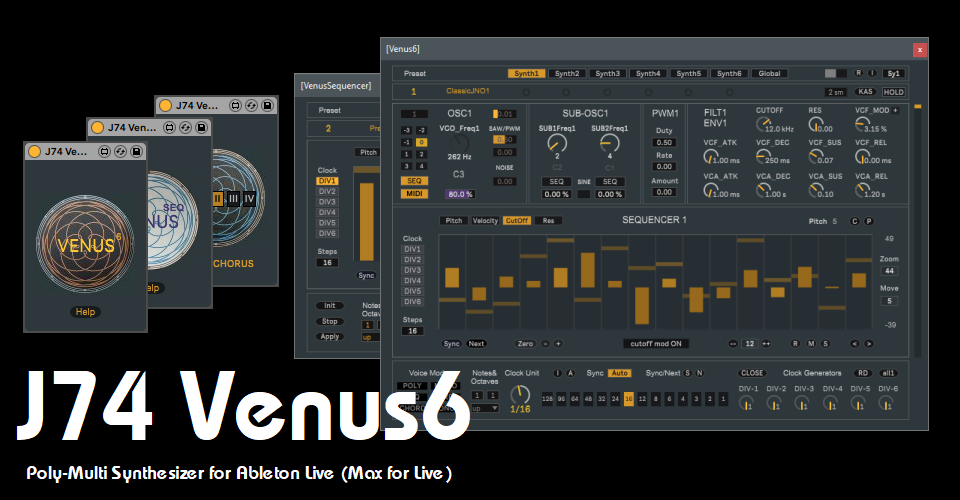
Task: Click Sync button in VenusSequencer window
Action: point(366,275)
